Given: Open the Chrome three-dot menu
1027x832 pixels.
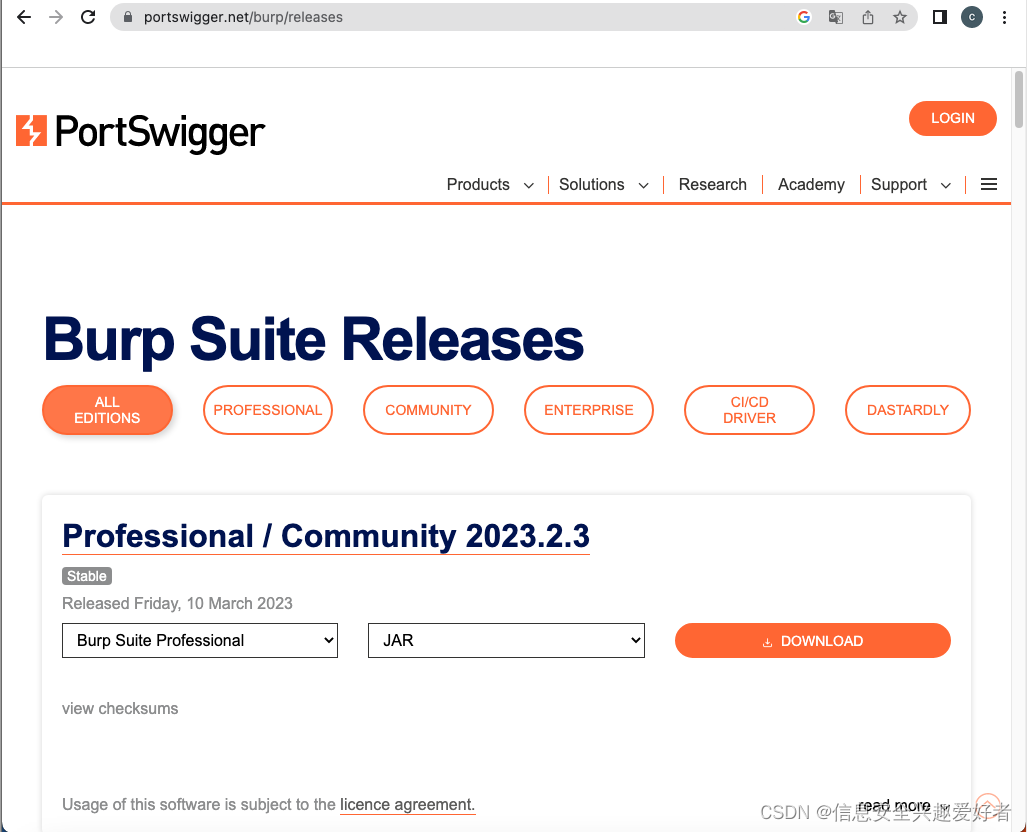Looking at the screenshot, I should point(1004,17).
